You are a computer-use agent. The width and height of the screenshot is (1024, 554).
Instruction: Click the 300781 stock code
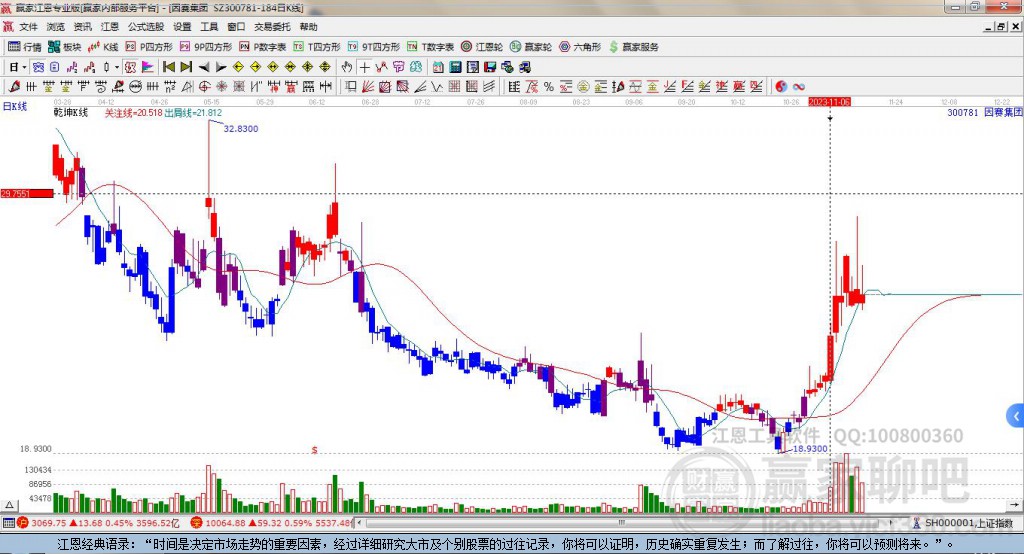click(963, 112)
